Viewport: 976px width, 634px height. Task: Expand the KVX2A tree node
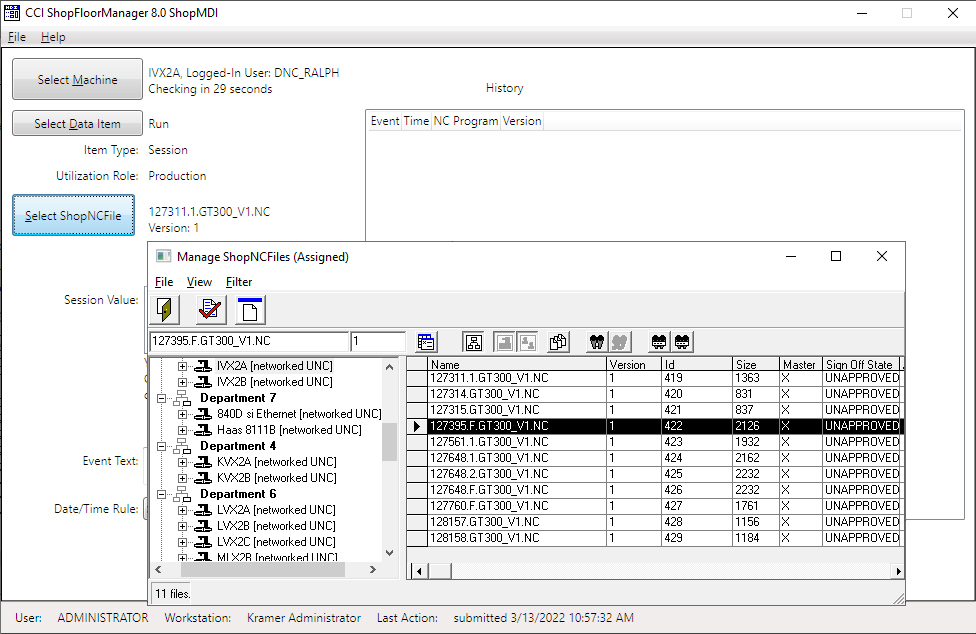pyautogui.click(x=182, y=462)
